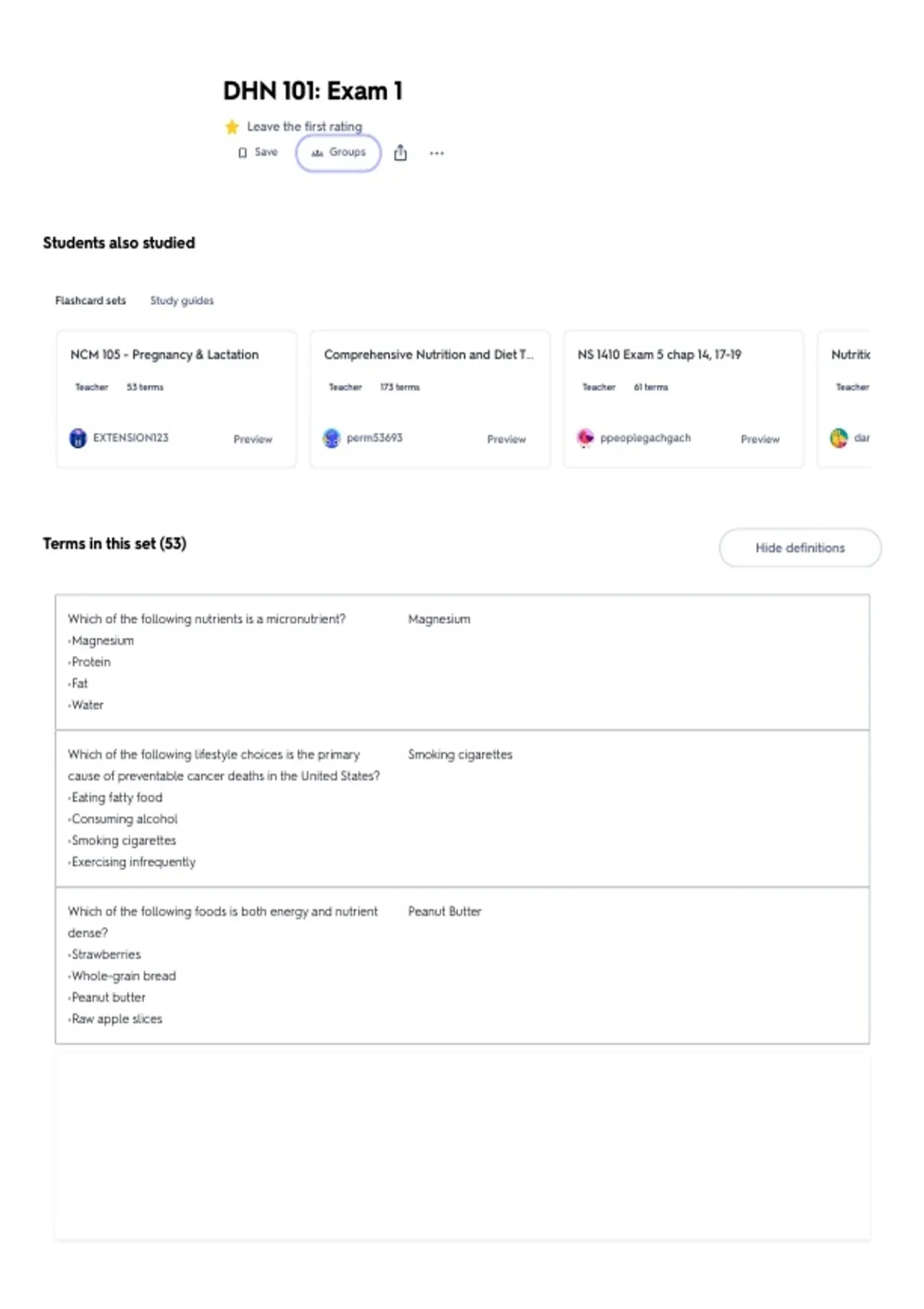The height and width of the screenshot is (1309, 924).
Task: Toggle Hide definitions button
Action: 800,547
